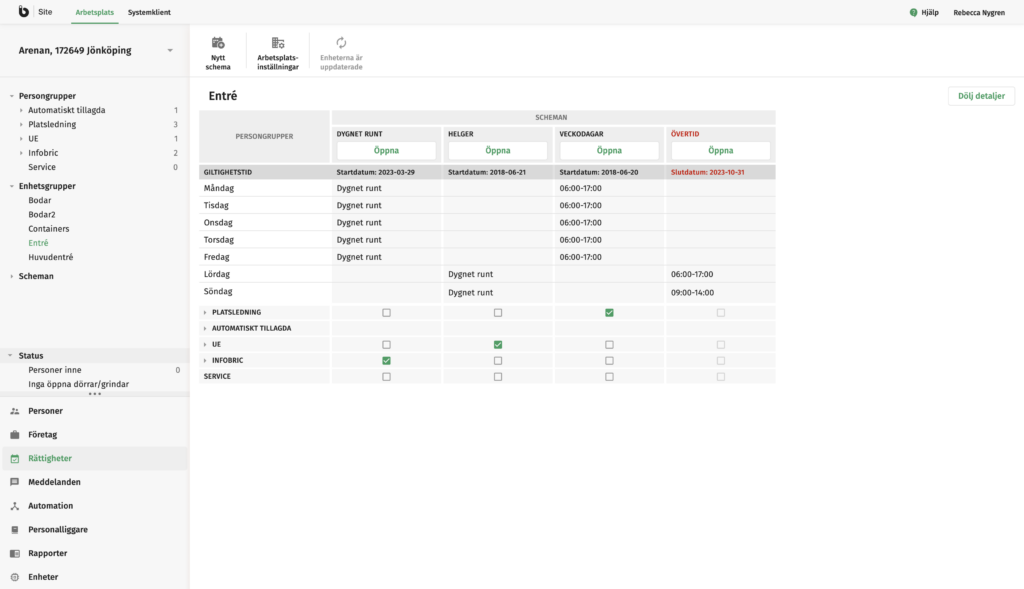1024x589 pixels.
Task: Click the Hjälp help icon
Action: pos(913,12)
